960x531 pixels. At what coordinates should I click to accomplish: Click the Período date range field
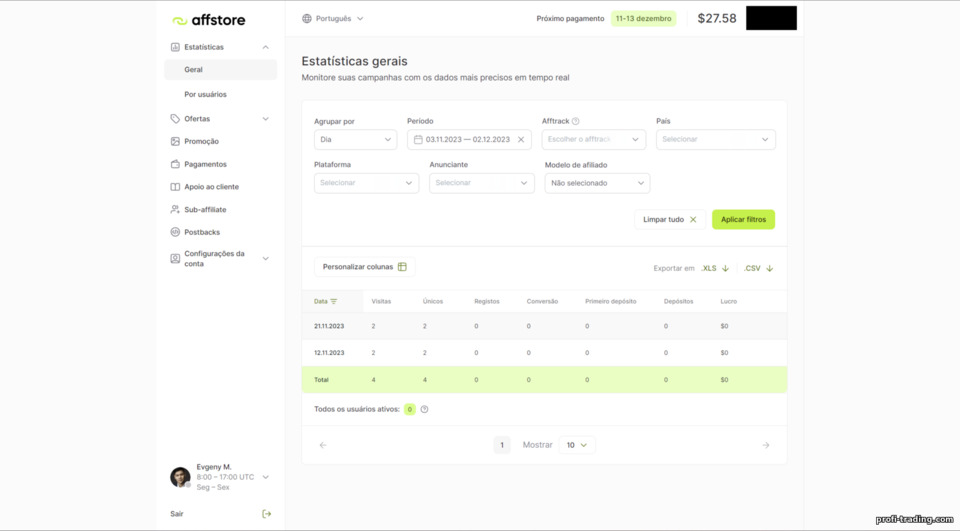[x=469, y=140]
